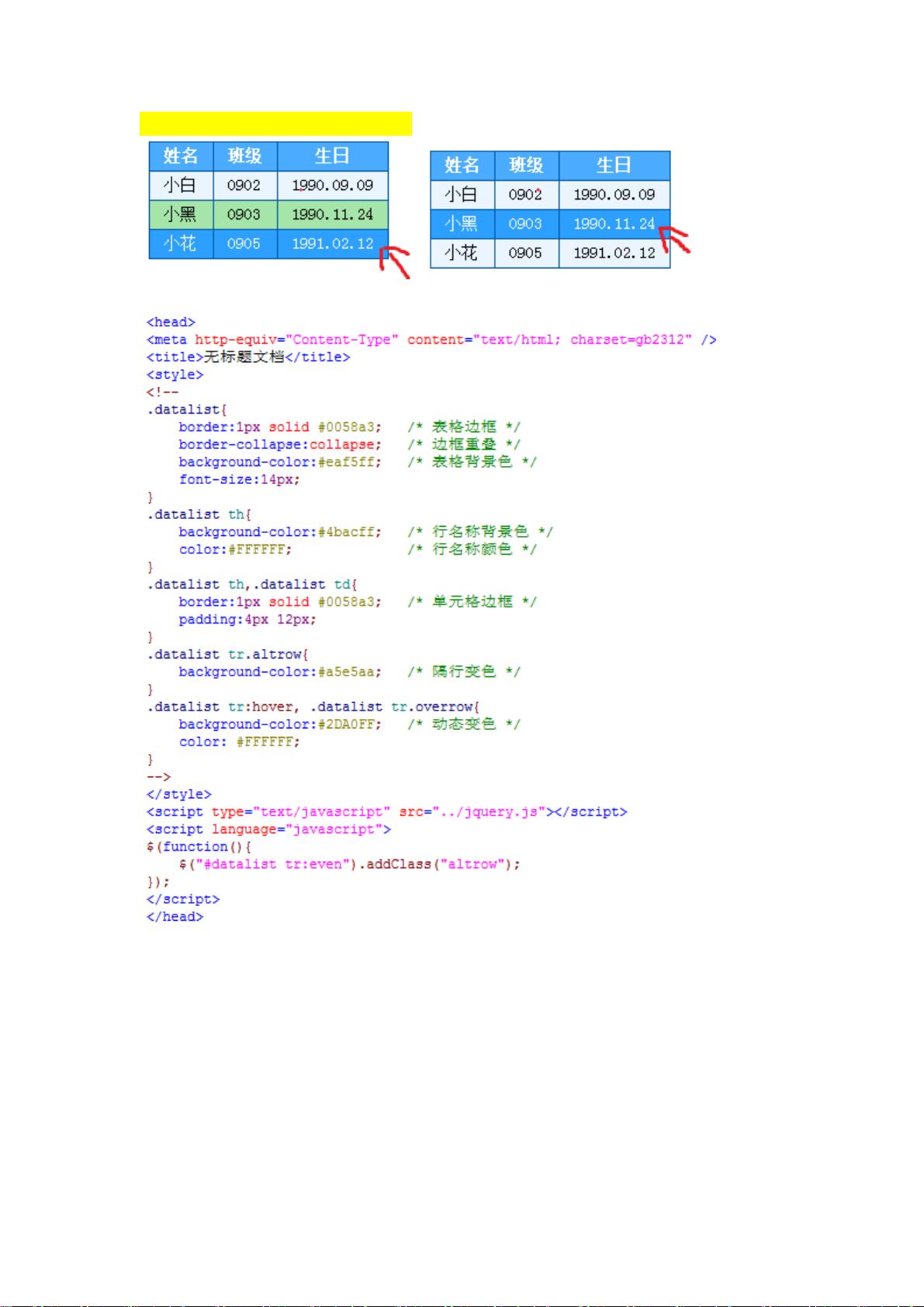924x1307 pixels.
Task: Click 1990.11.24 in the green table row
Action: pos(332,214)
